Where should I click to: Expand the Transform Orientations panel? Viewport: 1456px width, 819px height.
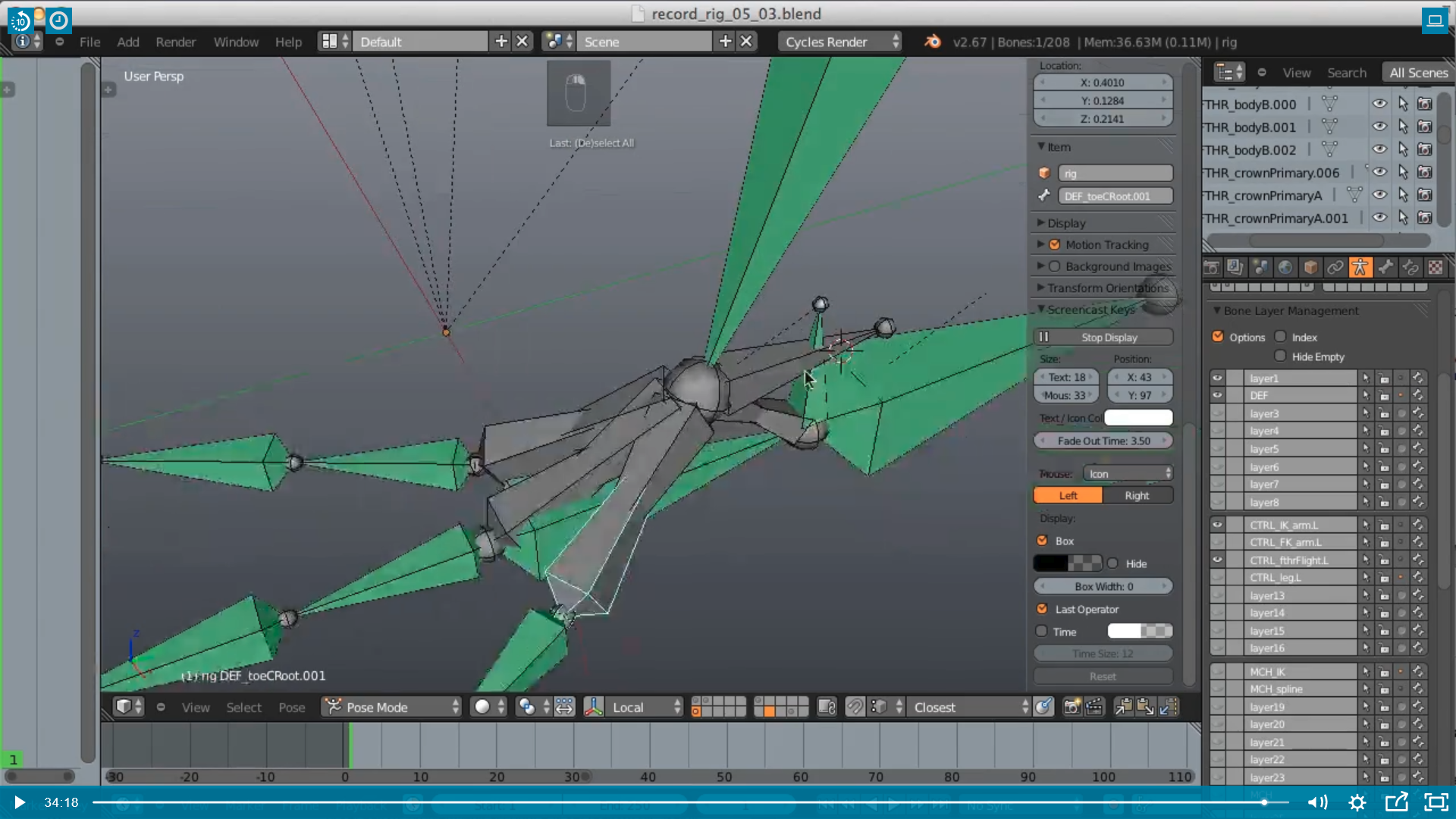point(1107,288)
